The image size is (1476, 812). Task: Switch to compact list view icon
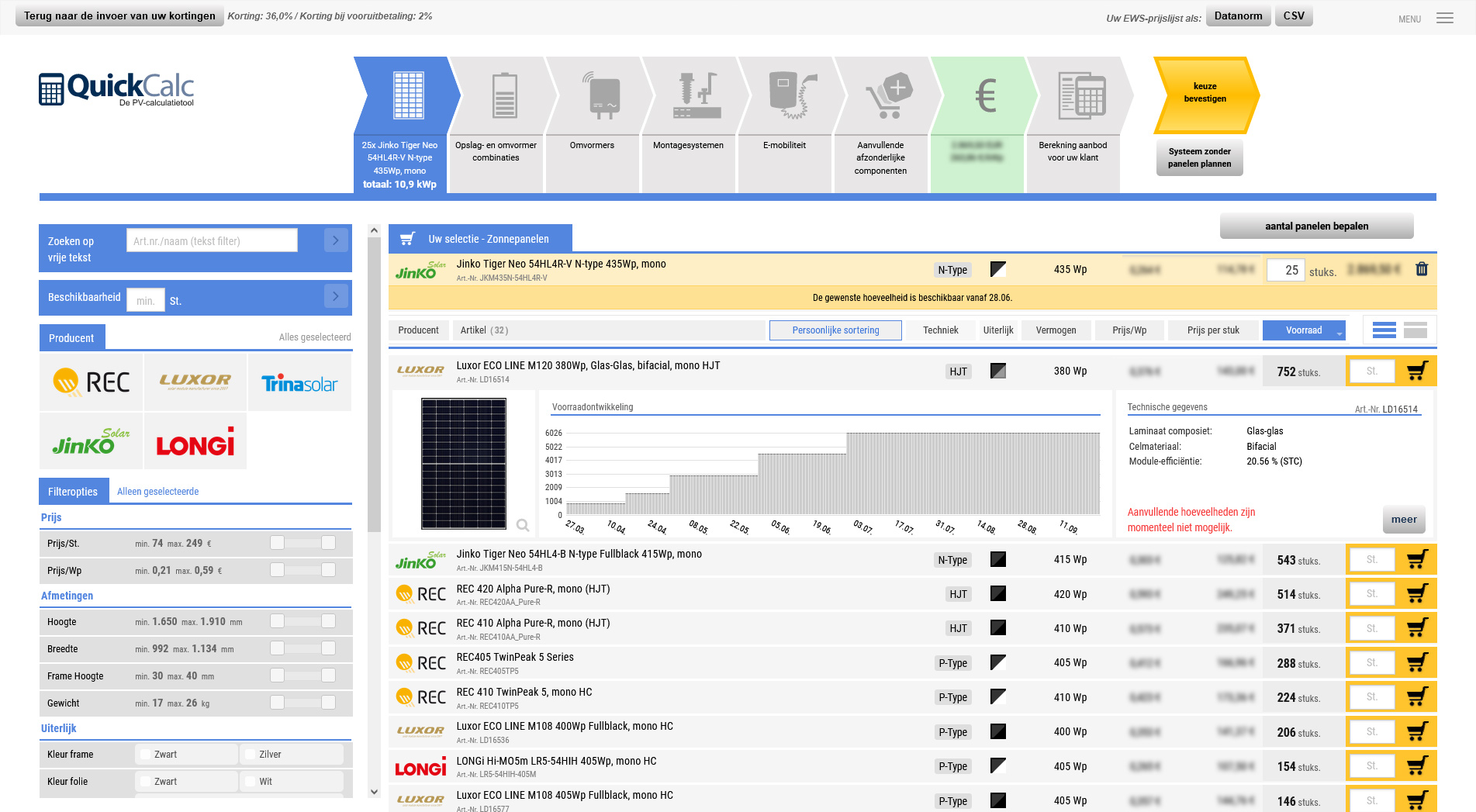[1416, 330]
